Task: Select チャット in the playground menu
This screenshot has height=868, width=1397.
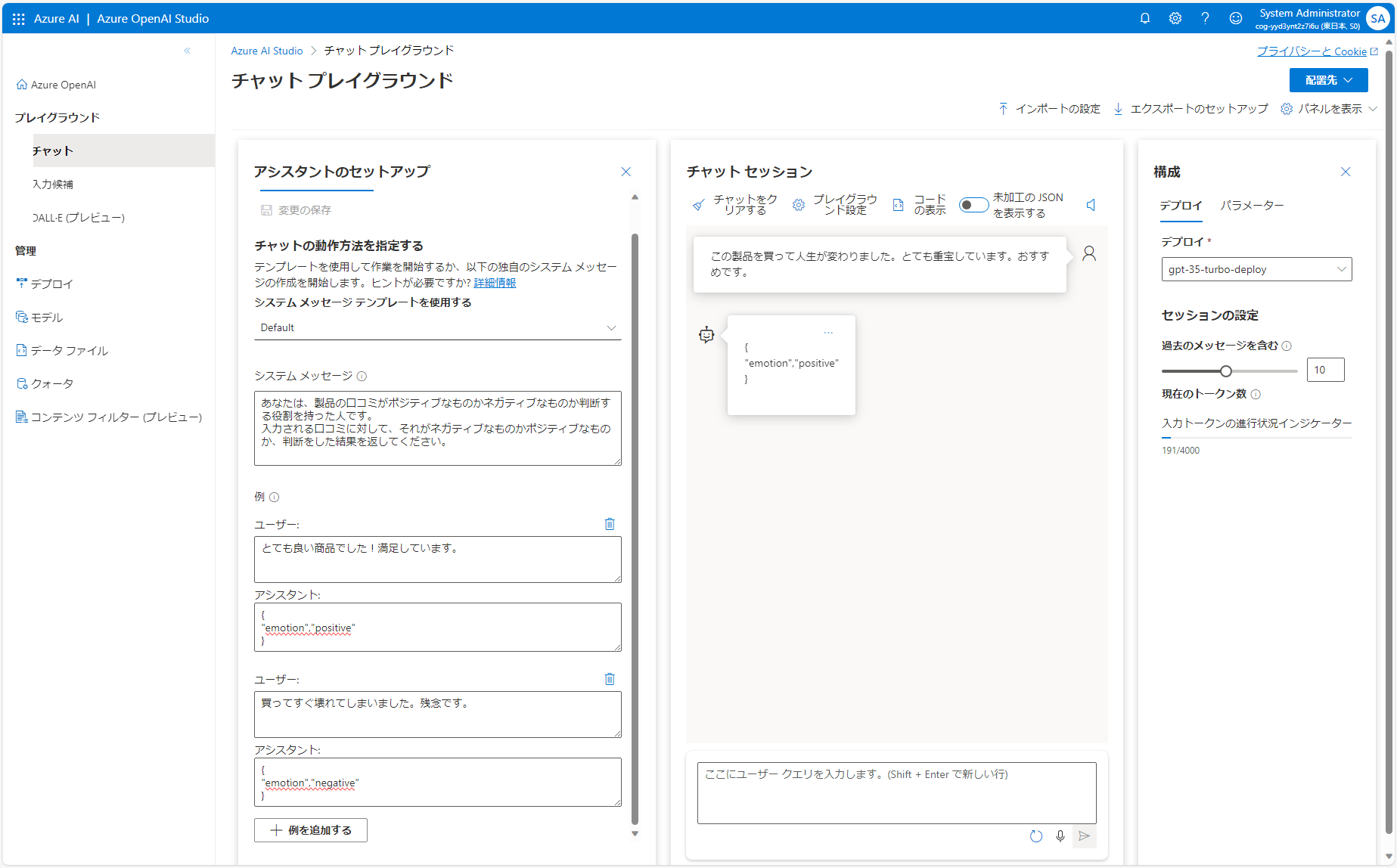Action: (x=124, y=150)
